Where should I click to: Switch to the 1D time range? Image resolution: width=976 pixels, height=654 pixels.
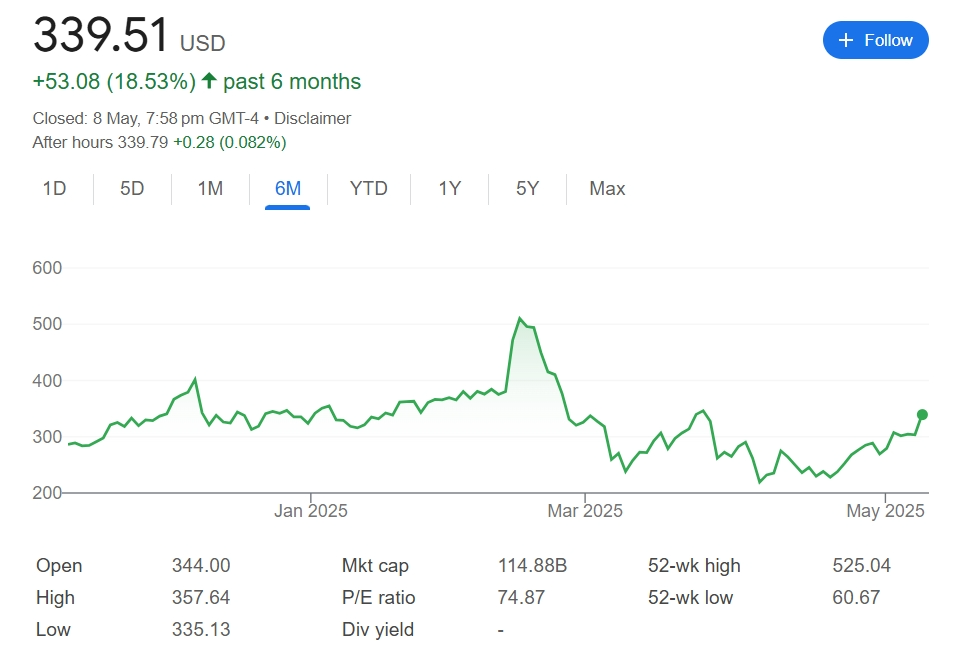click(x=54, y=189)
